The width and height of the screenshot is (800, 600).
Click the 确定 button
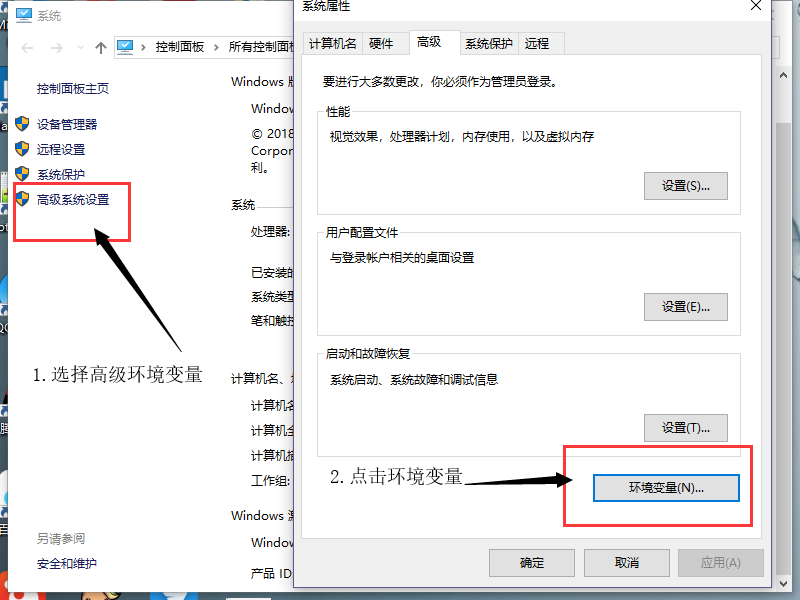click(532, 563)
